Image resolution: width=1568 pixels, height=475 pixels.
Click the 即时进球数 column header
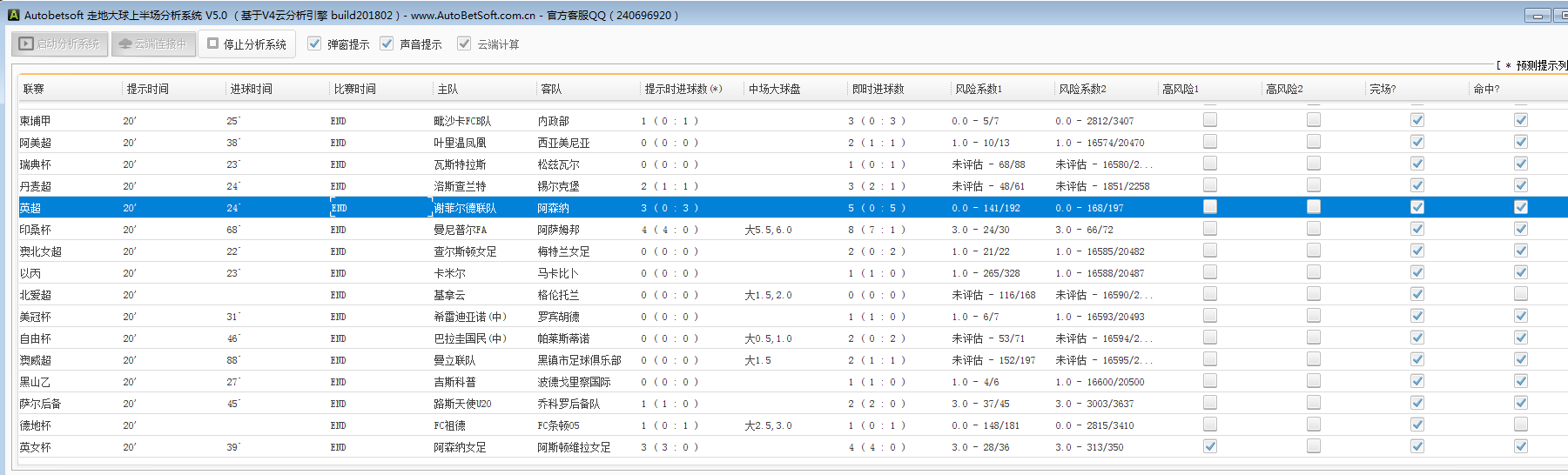[878, 89]
